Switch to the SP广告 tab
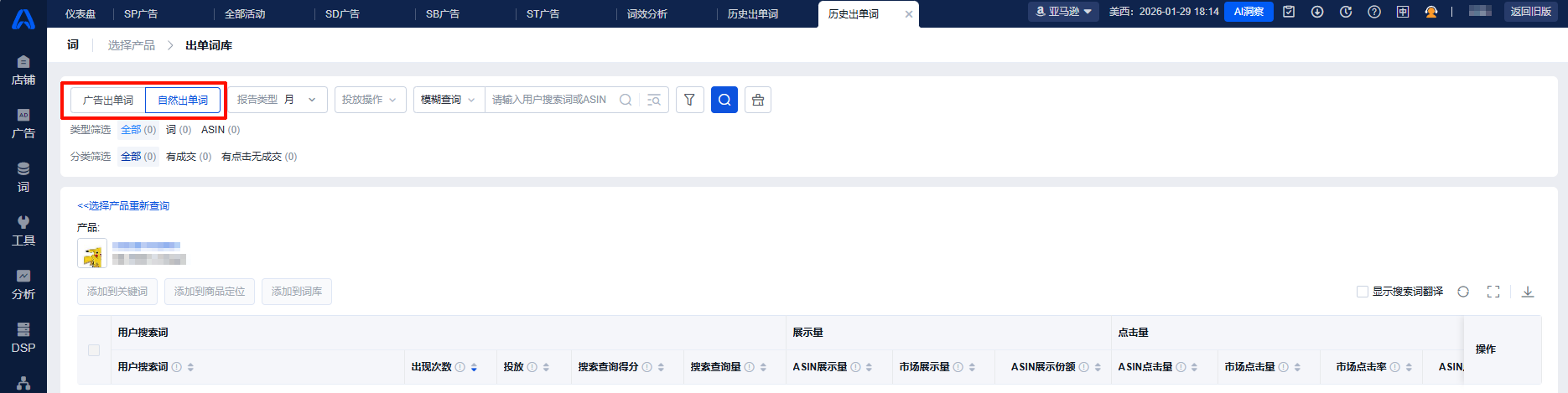The image size is (1568, 393). pyautogui.click(x=141, y=14)
